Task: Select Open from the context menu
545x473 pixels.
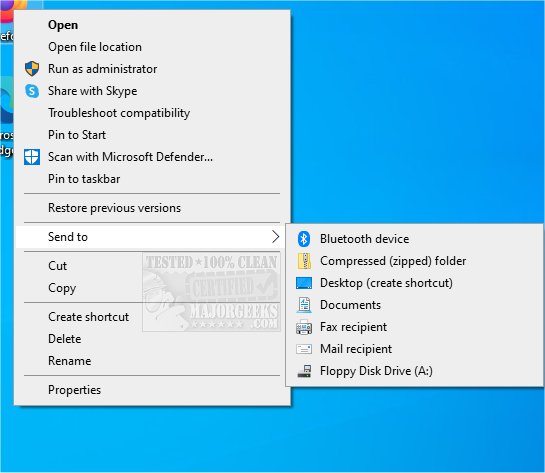Action: click(63, 25)
